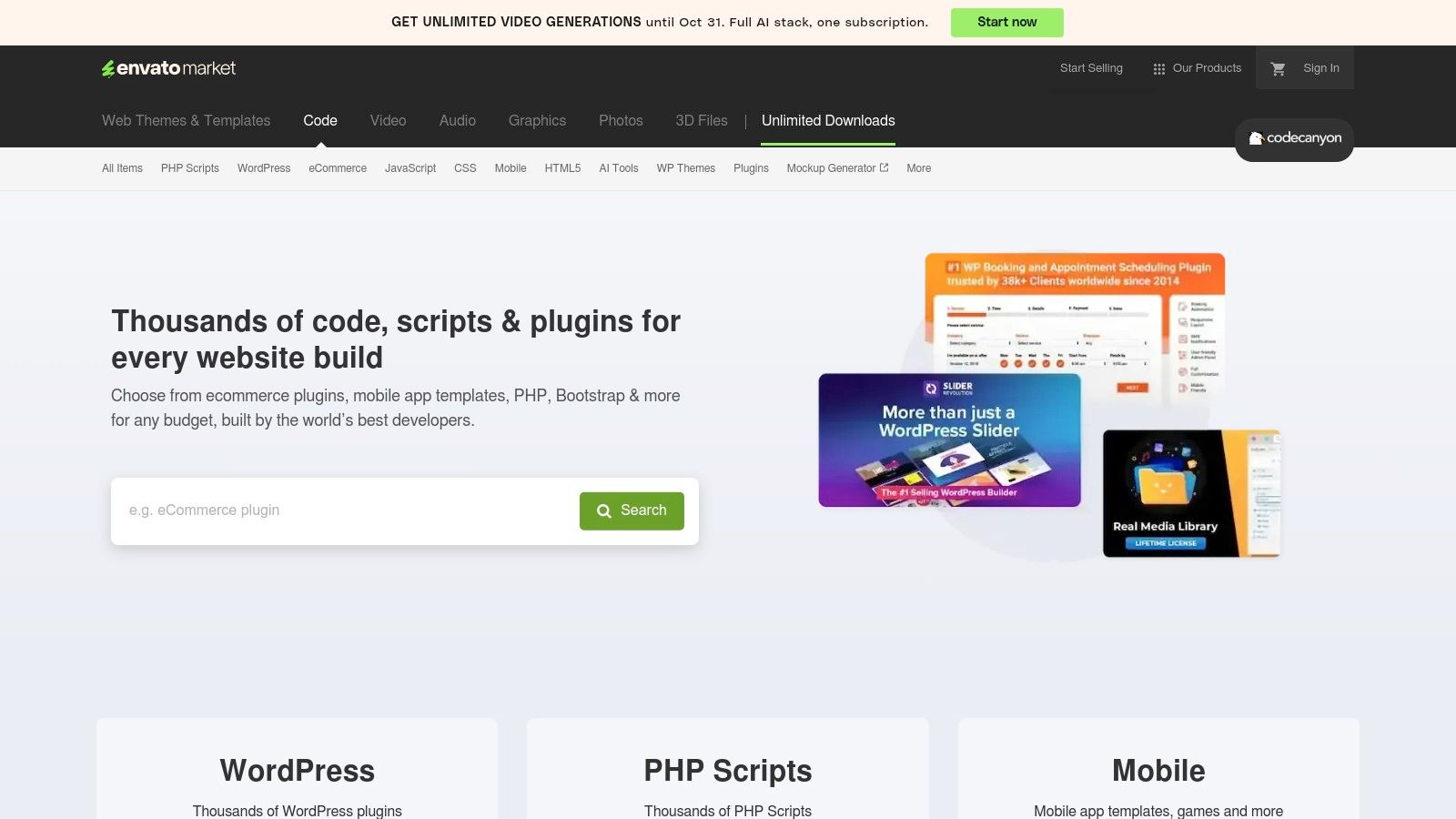1456x819 pixels.
Task: Open the WP Booking plugin thumbnail
Action: [1075, 309]
